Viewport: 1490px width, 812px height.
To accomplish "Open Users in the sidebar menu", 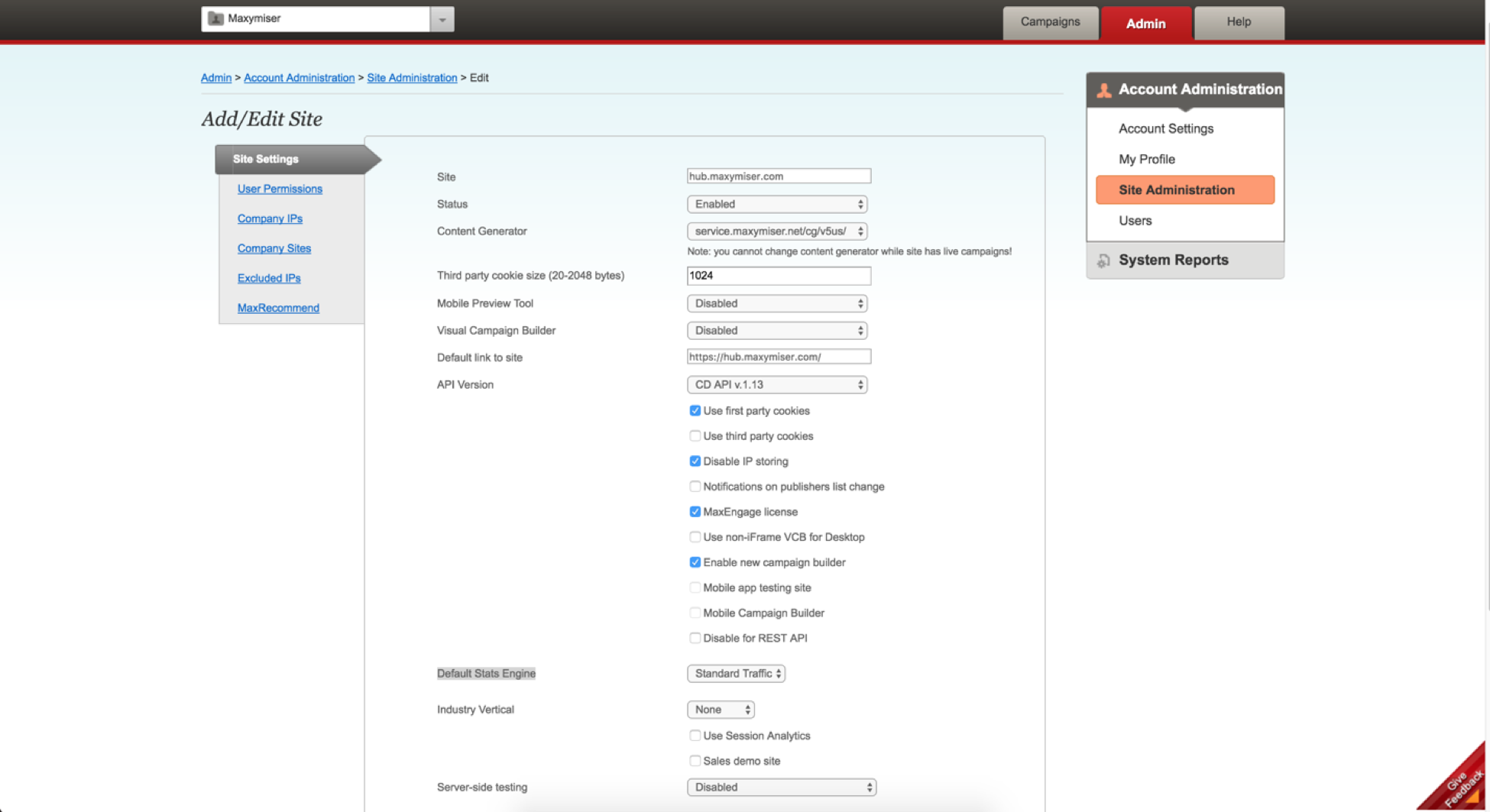I will (x=1135, y=221).
